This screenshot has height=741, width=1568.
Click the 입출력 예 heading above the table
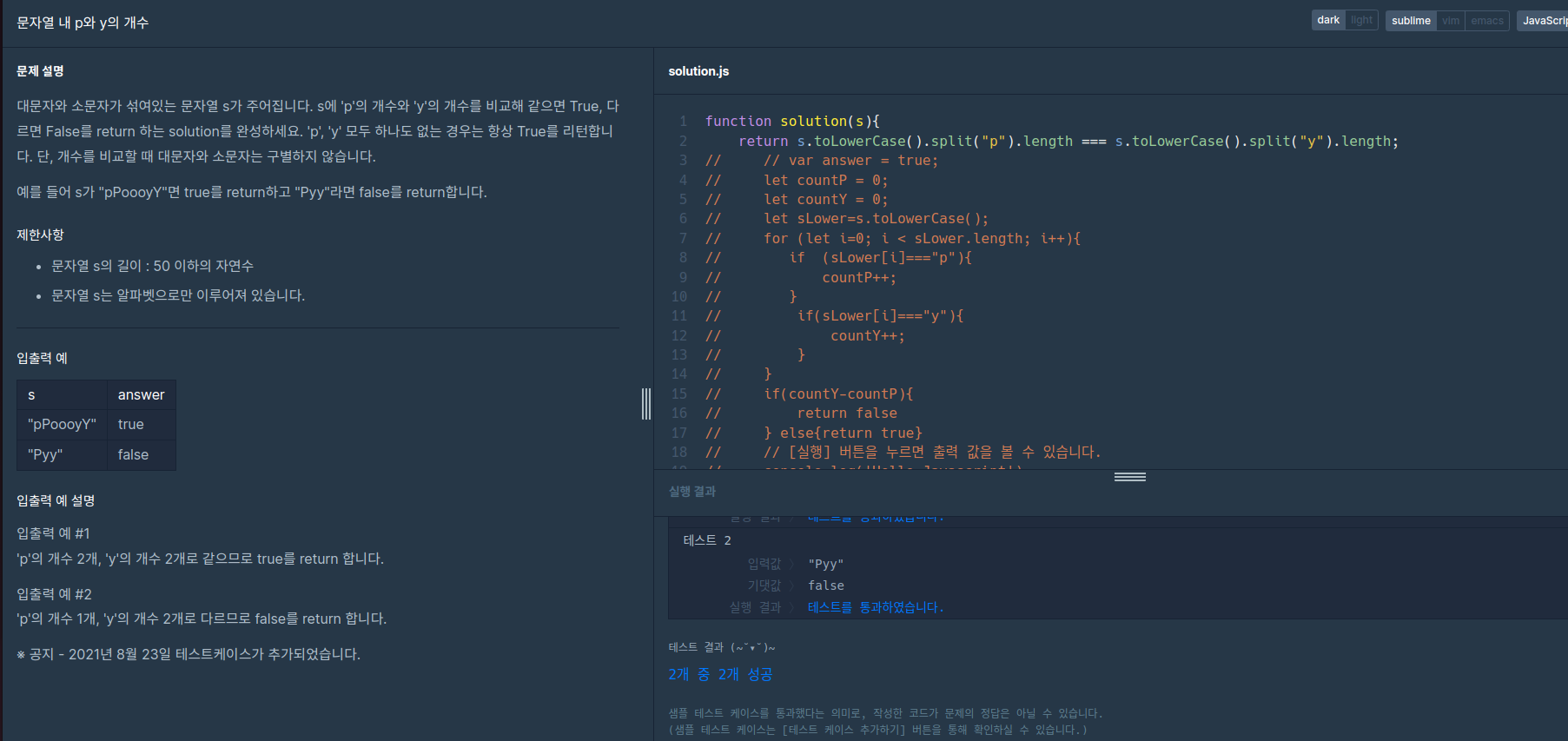click(42, 359)
